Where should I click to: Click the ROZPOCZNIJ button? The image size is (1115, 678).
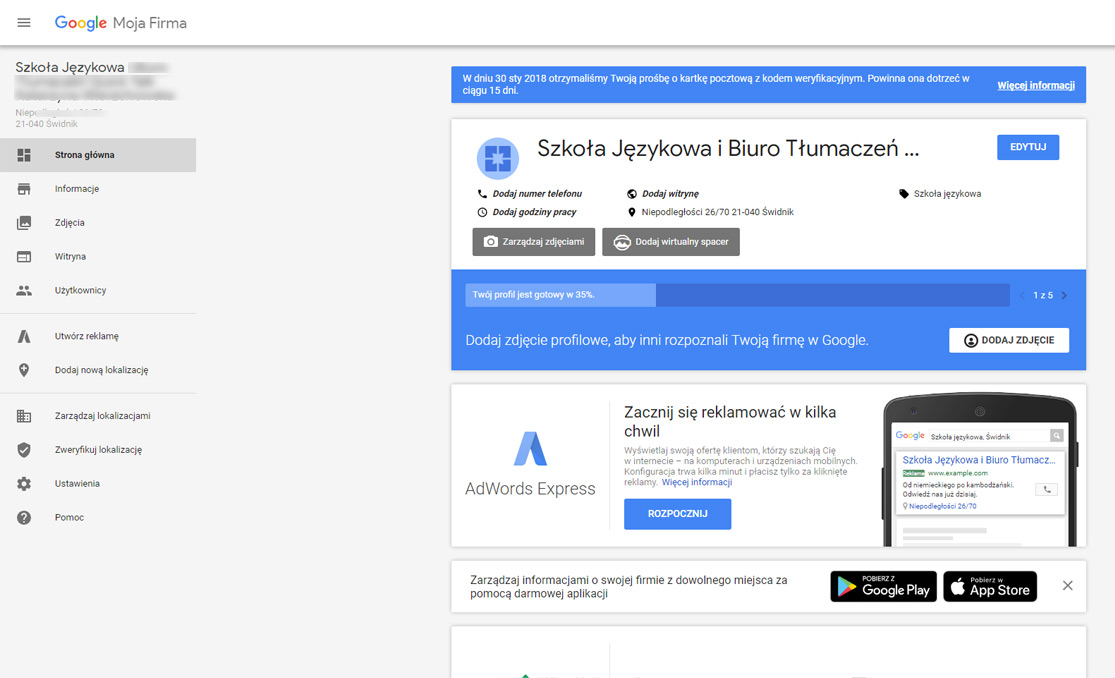coord(677,514)
